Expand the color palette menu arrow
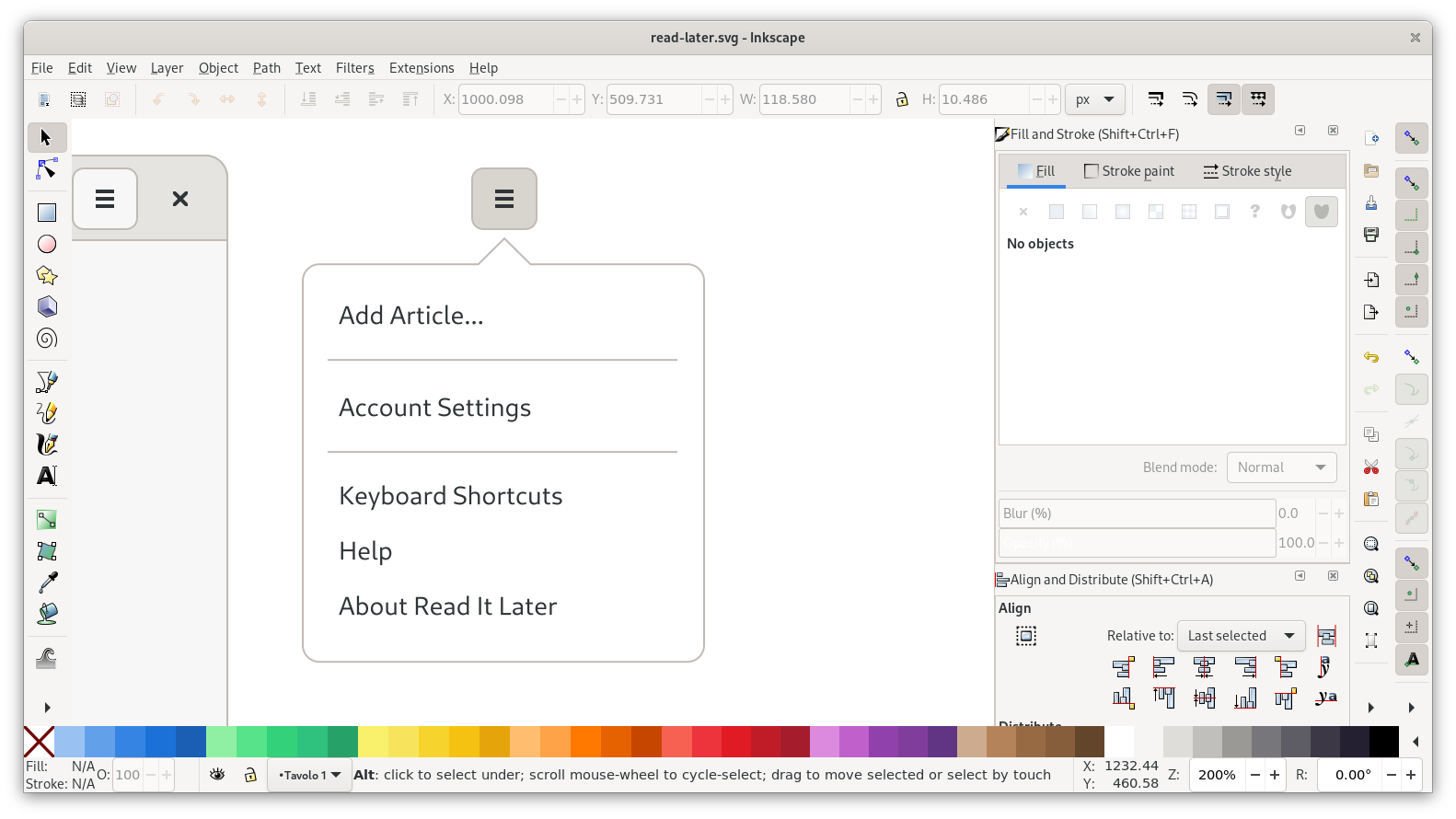 (1416, 742)
